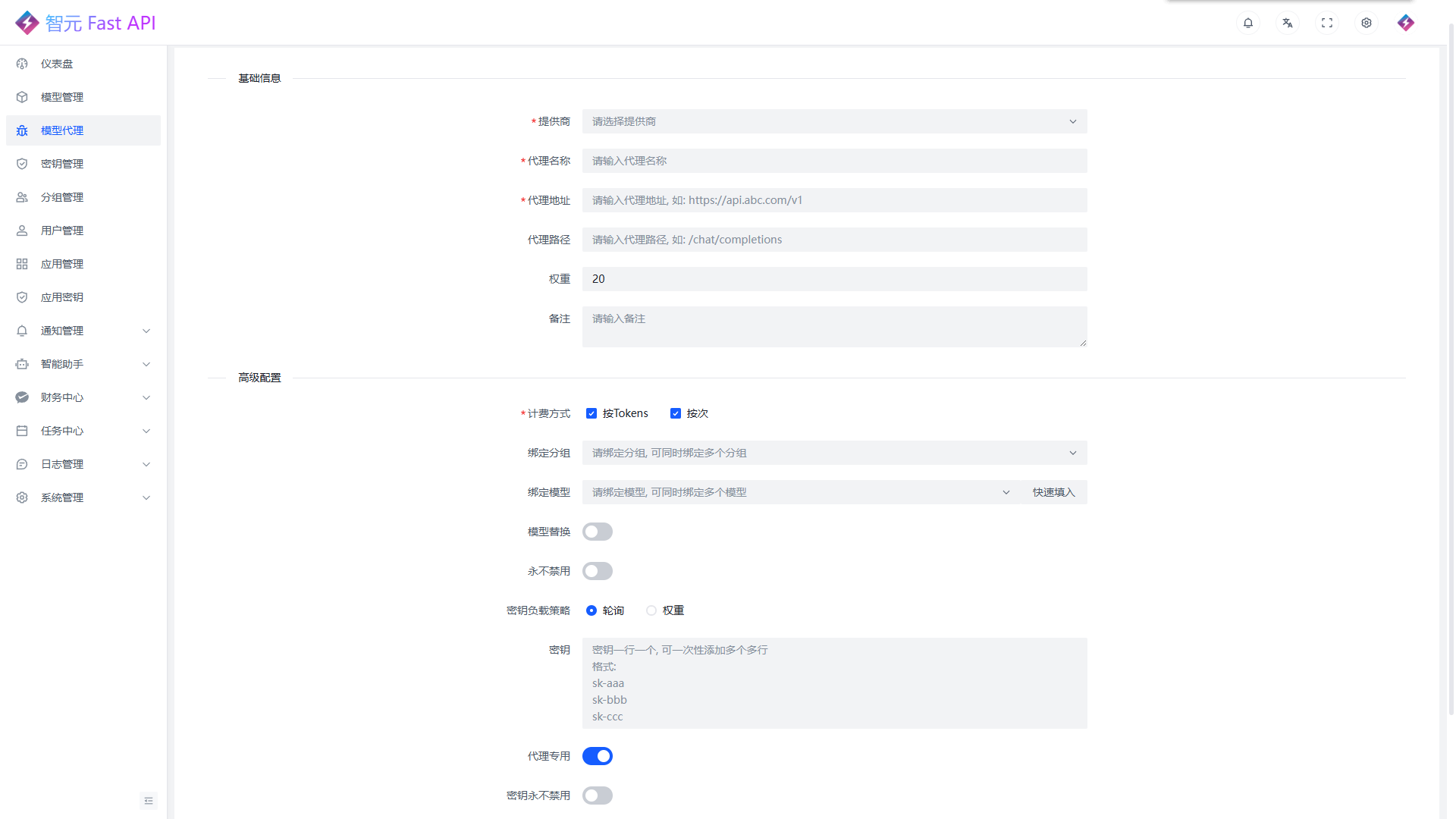Open the settings gear in header
Viewport: 1456px width, 819px height.
click(1367, 23)
